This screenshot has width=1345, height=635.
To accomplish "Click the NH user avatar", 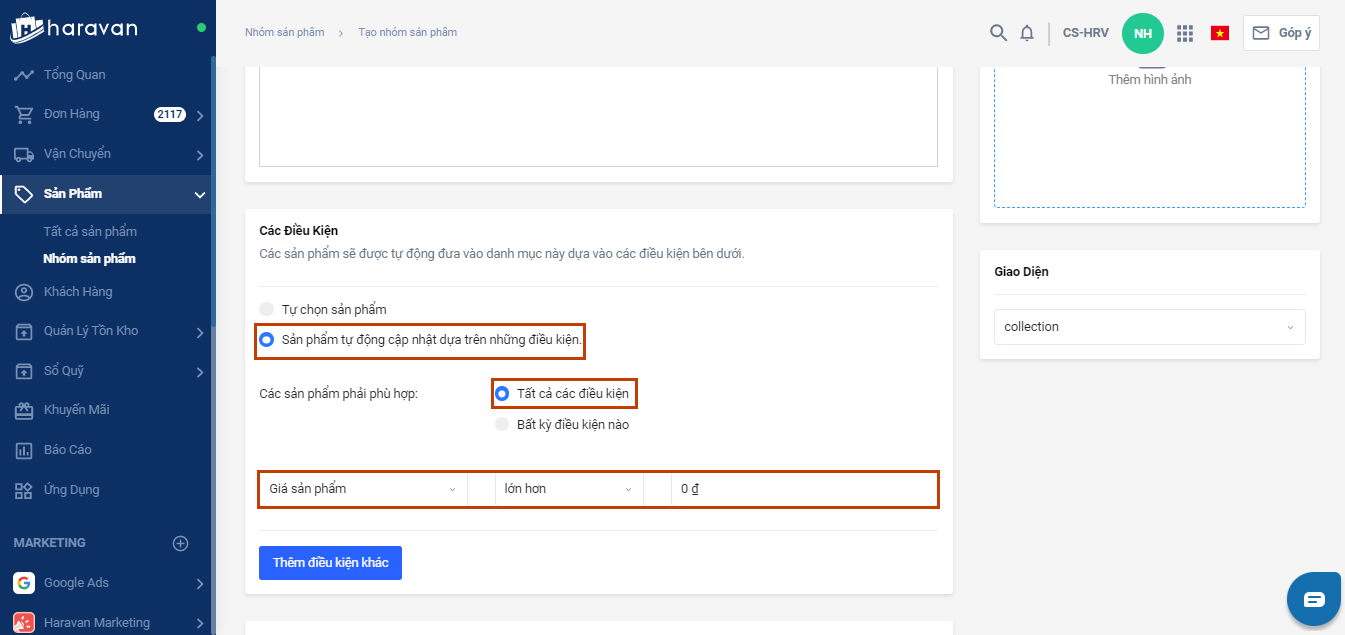I will pyautogui.click(x=1143, y=33).
